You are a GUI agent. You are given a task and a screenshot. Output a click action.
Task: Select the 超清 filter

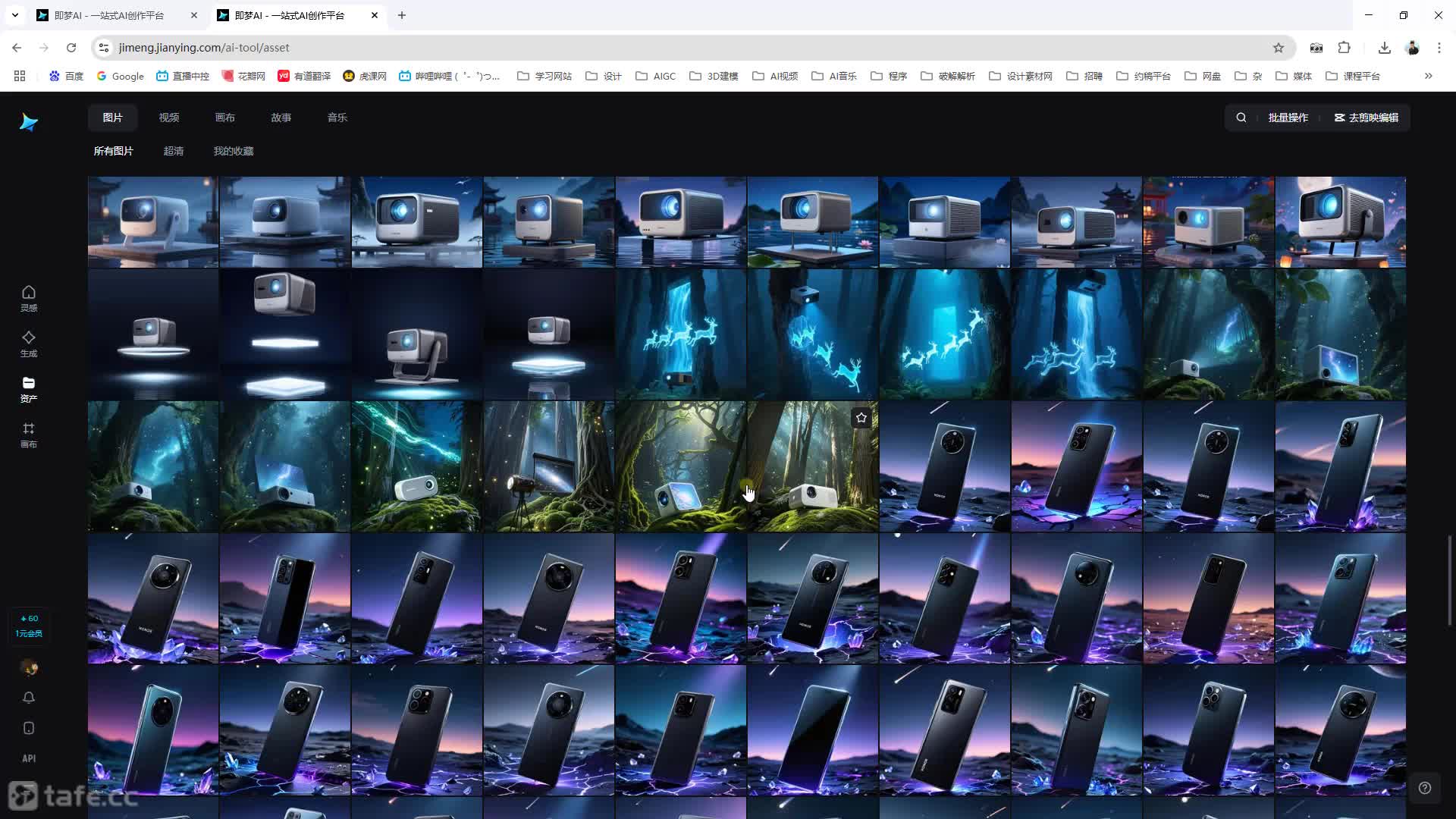(174, 151)
